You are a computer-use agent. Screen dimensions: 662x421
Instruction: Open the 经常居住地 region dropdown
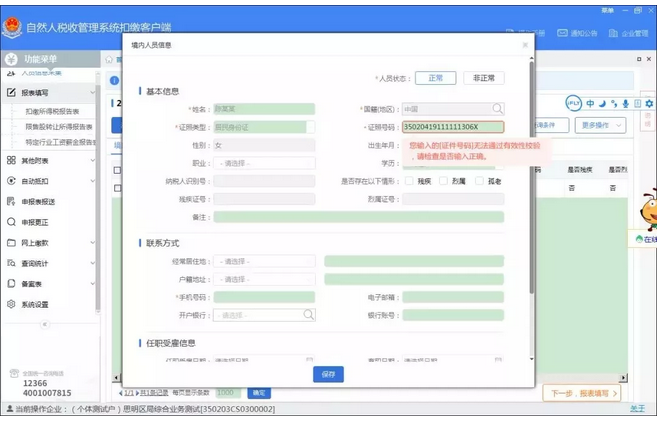click(264, 261)
